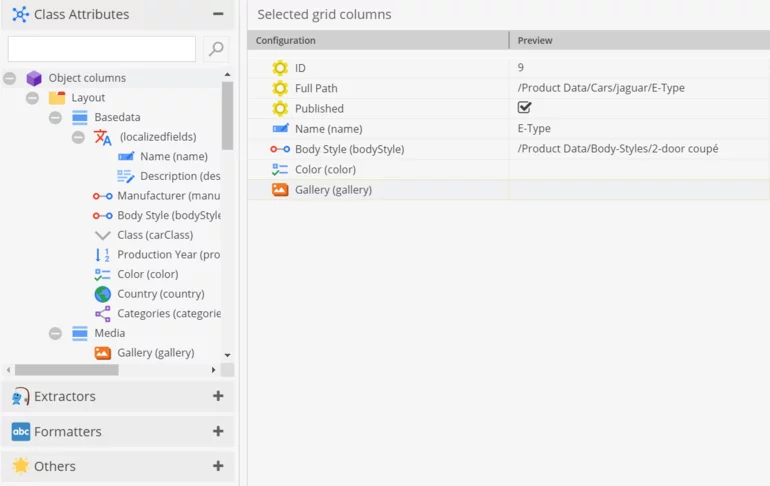
Task: Click the tree scroll down arrow
Action: (x=227, y=355)
